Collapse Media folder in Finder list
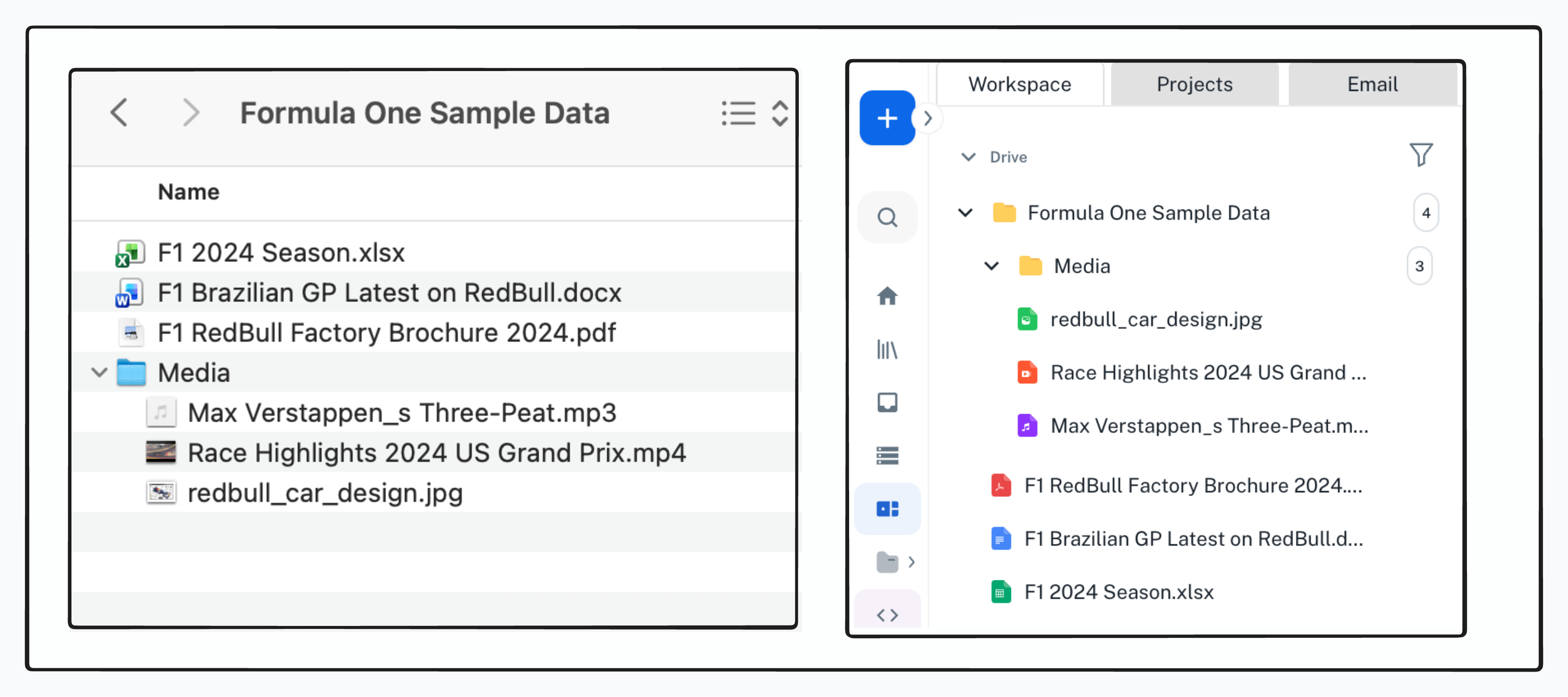 click(99, 373)
